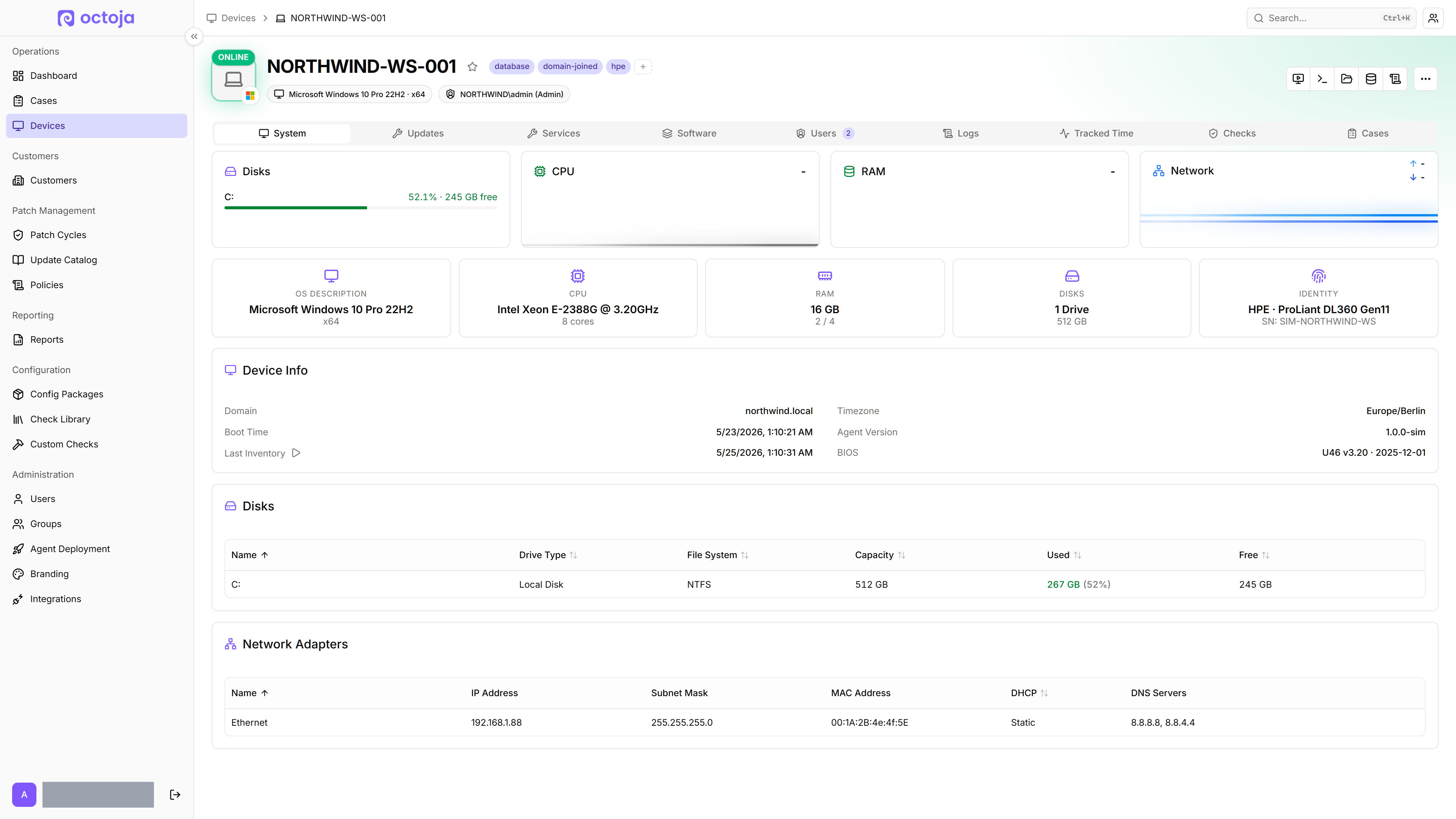
Task: Click the logout icon
Action: [x=175, y=795]
